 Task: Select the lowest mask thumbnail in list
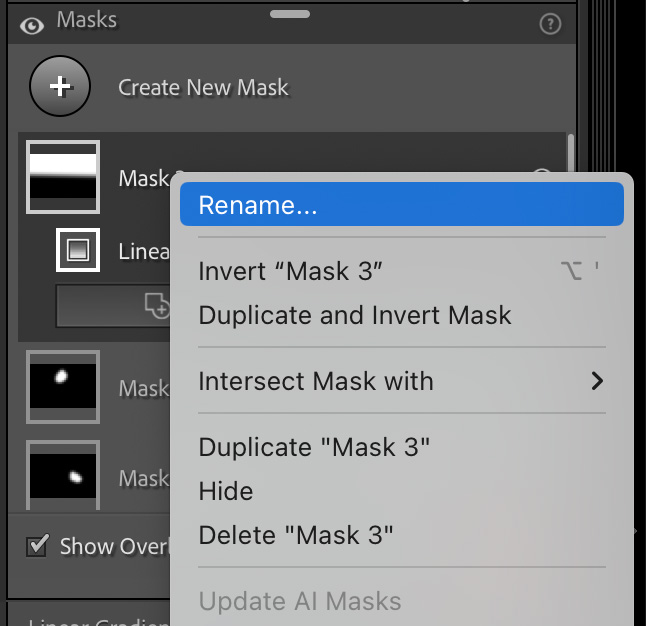[x=62, y=475]
